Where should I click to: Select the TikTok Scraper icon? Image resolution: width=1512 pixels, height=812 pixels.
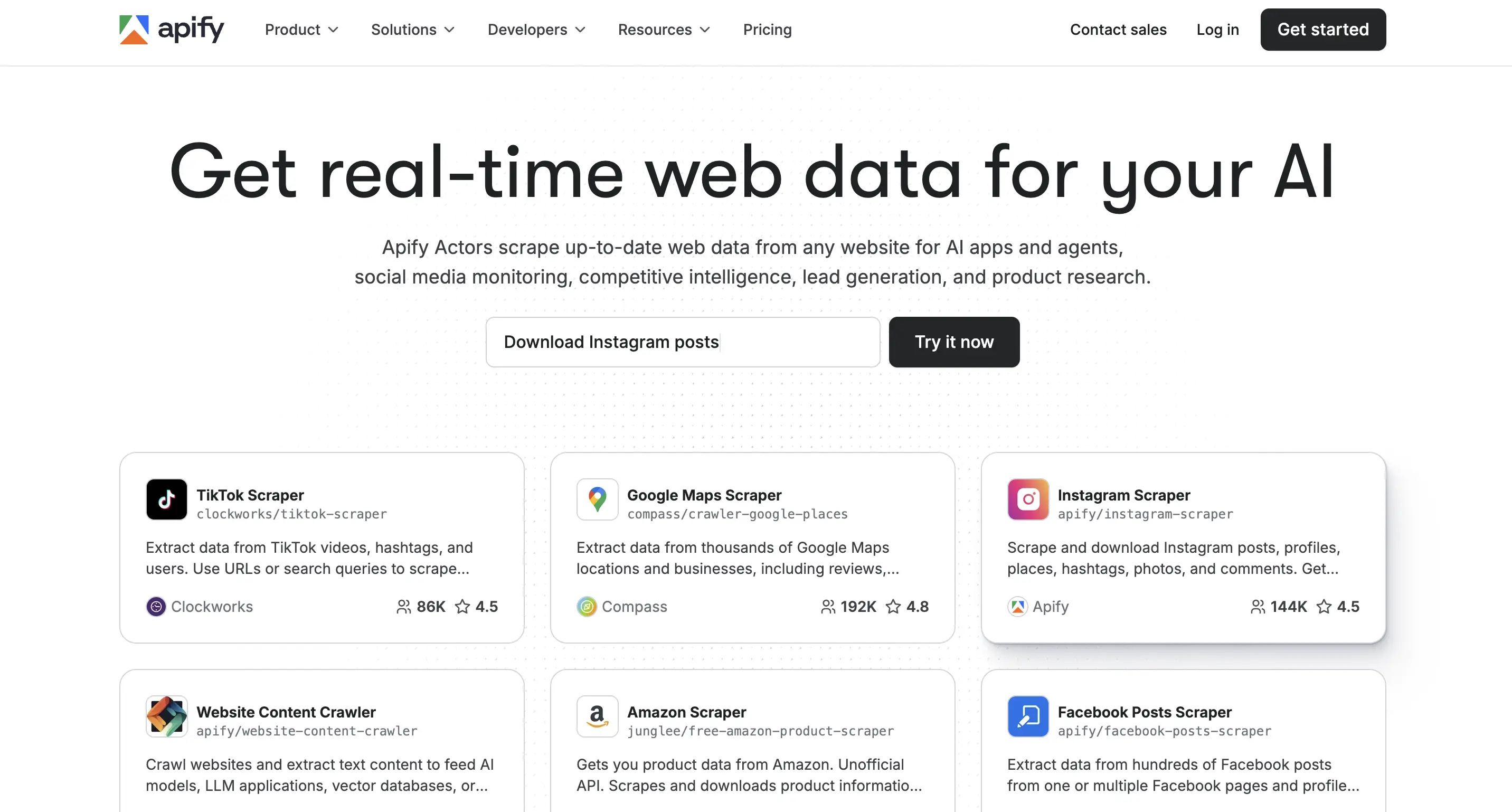coord(166,499)
